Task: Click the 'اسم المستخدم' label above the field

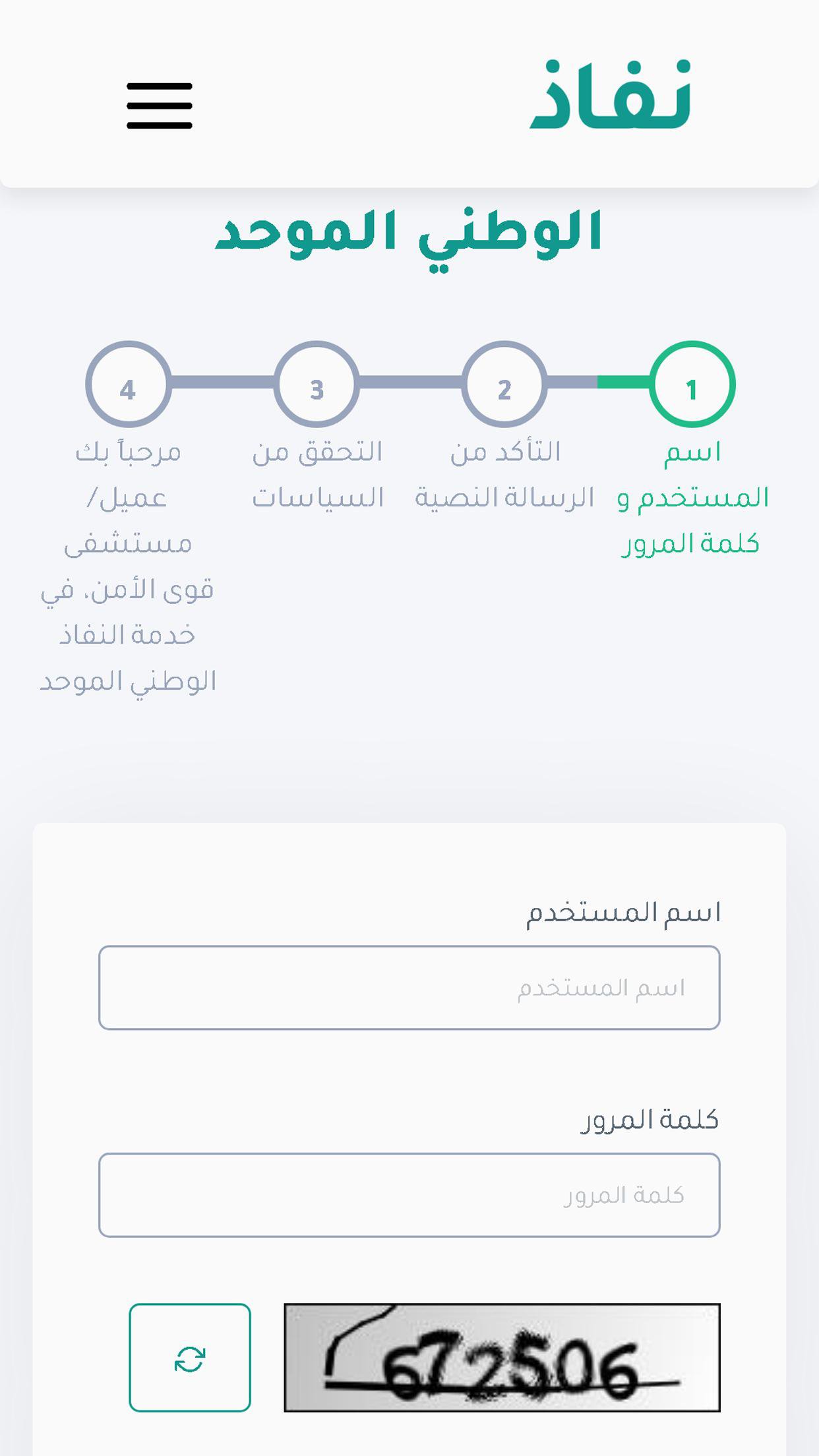Action: 623,913
